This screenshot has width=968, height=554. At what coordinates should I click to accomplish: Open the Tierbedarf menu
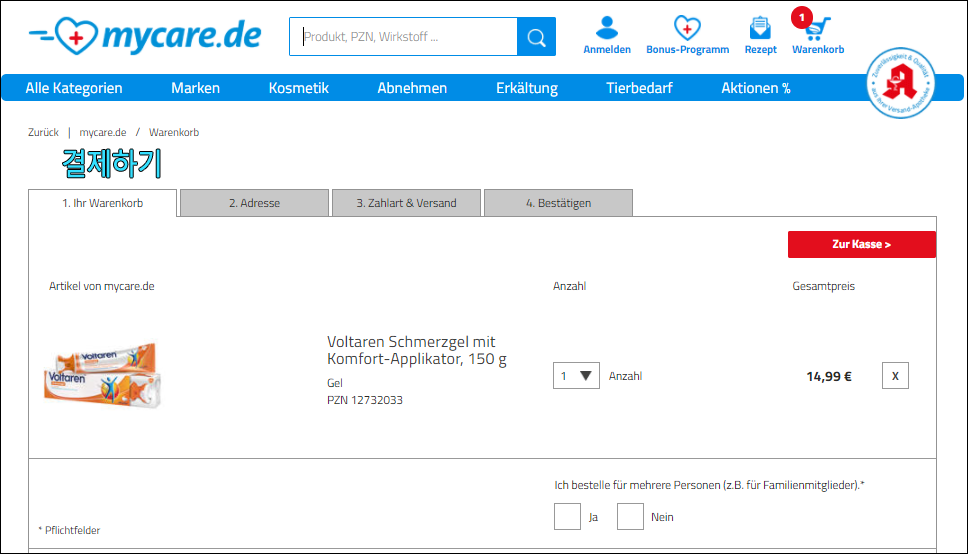point(640,88)
